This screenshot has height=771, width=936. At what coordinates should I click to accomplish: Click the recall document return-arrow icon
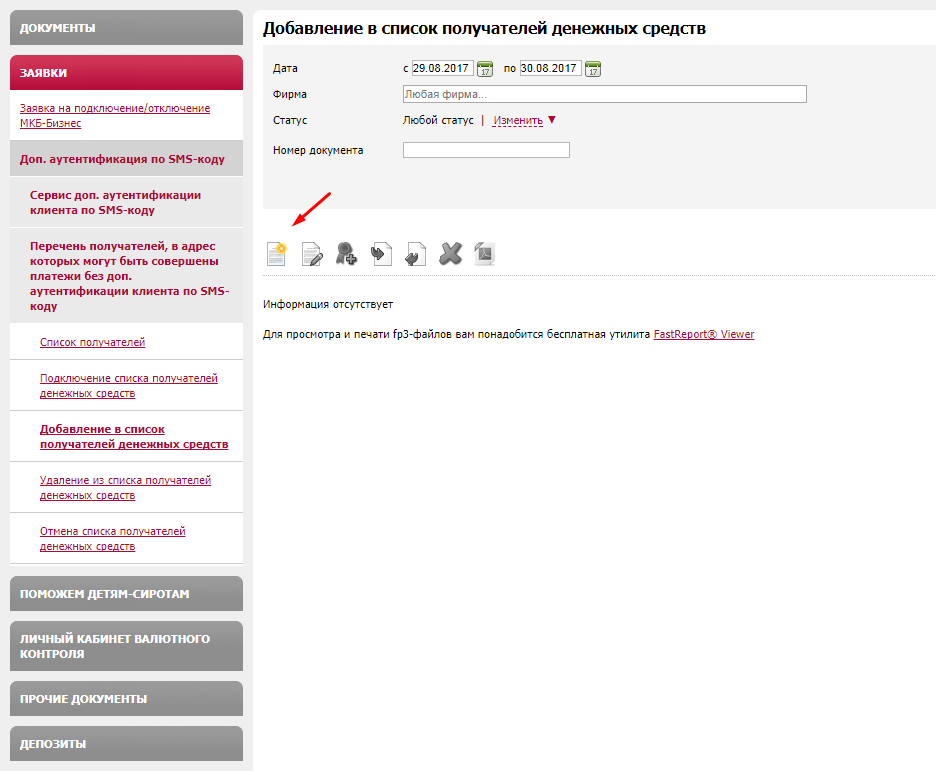coord(415,254)
